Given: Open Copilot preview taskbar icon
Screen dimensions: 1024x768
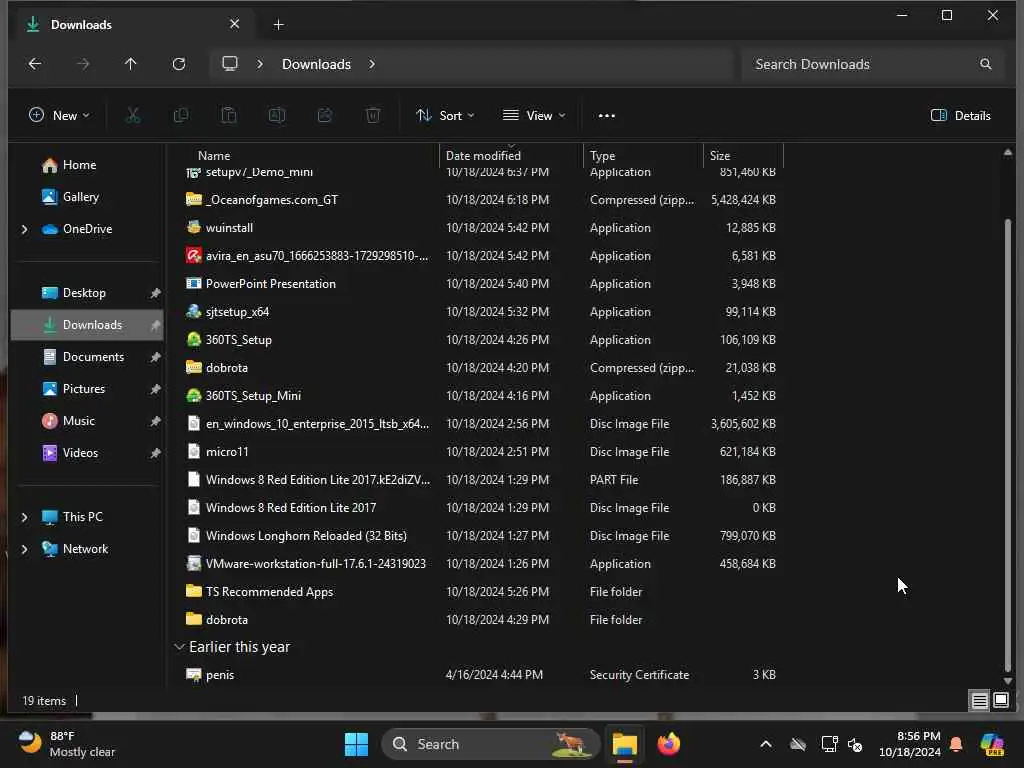Looking at the screenshot, I should click(992, 744).
